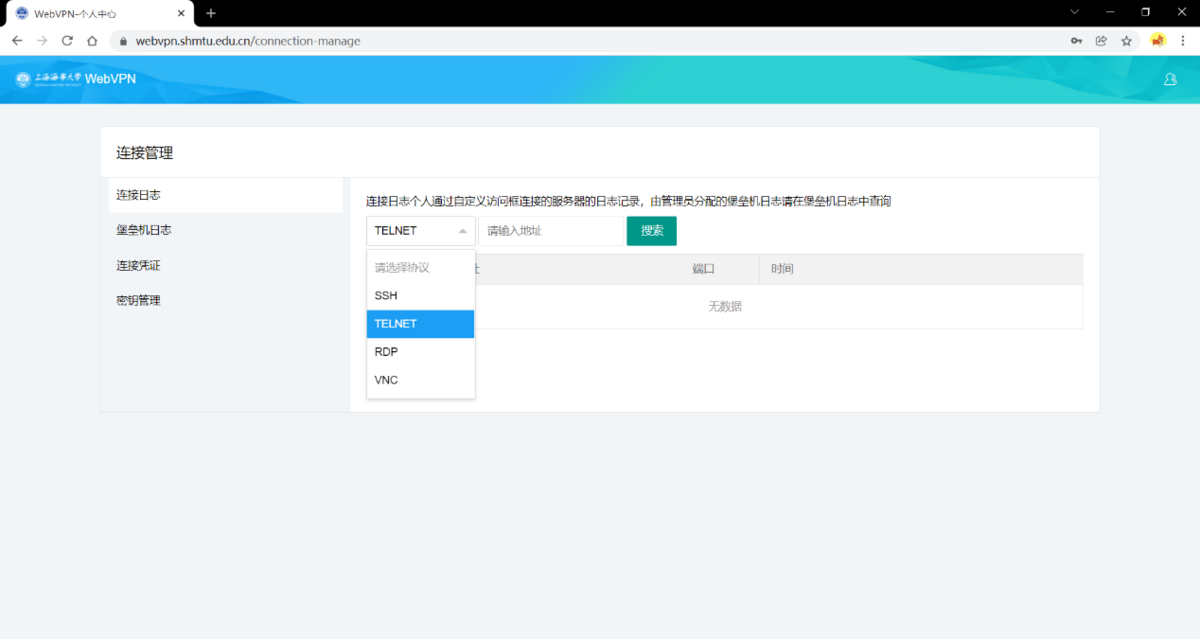Open the browser three-dot menu

(1184, 41)
